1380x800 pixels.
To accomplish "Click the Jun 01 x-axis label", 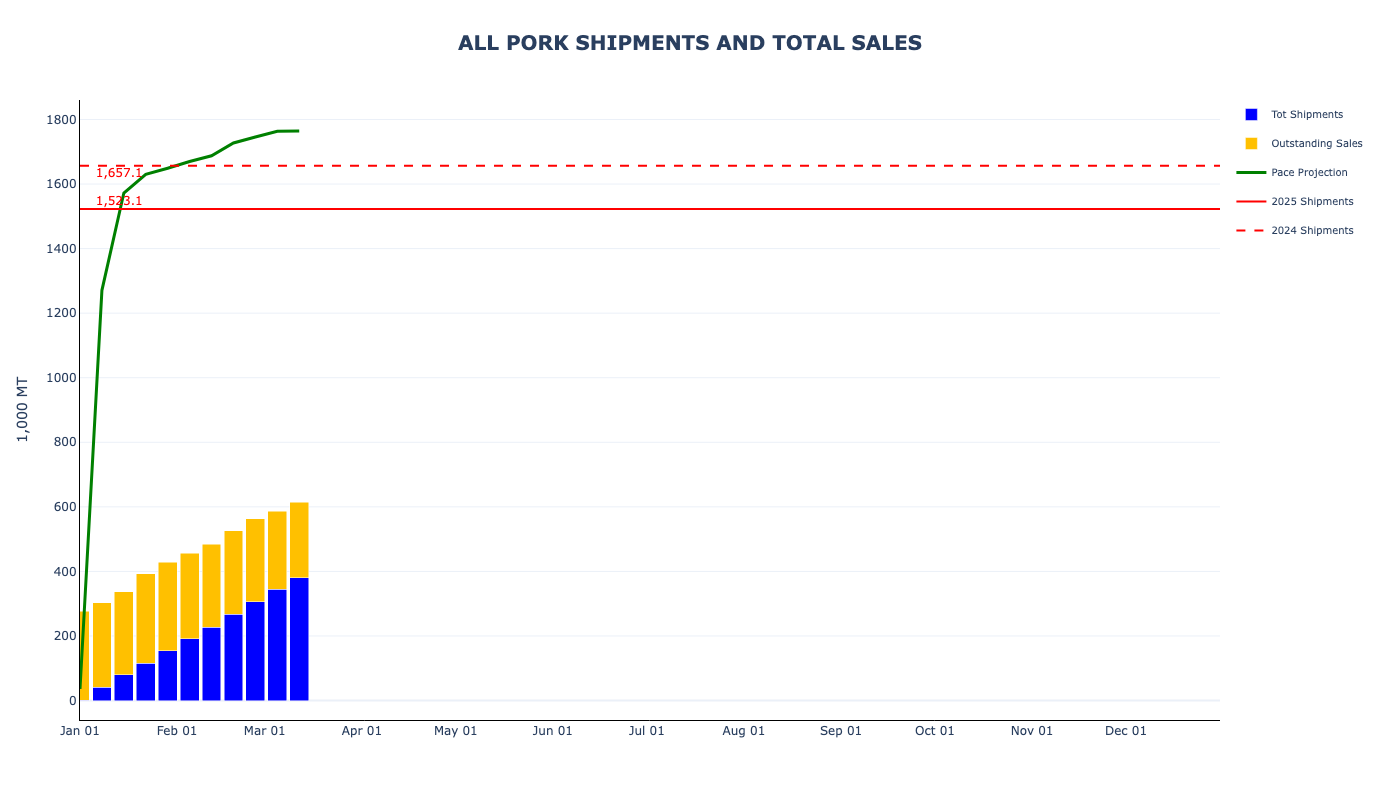I will click(x=552, y=731).
